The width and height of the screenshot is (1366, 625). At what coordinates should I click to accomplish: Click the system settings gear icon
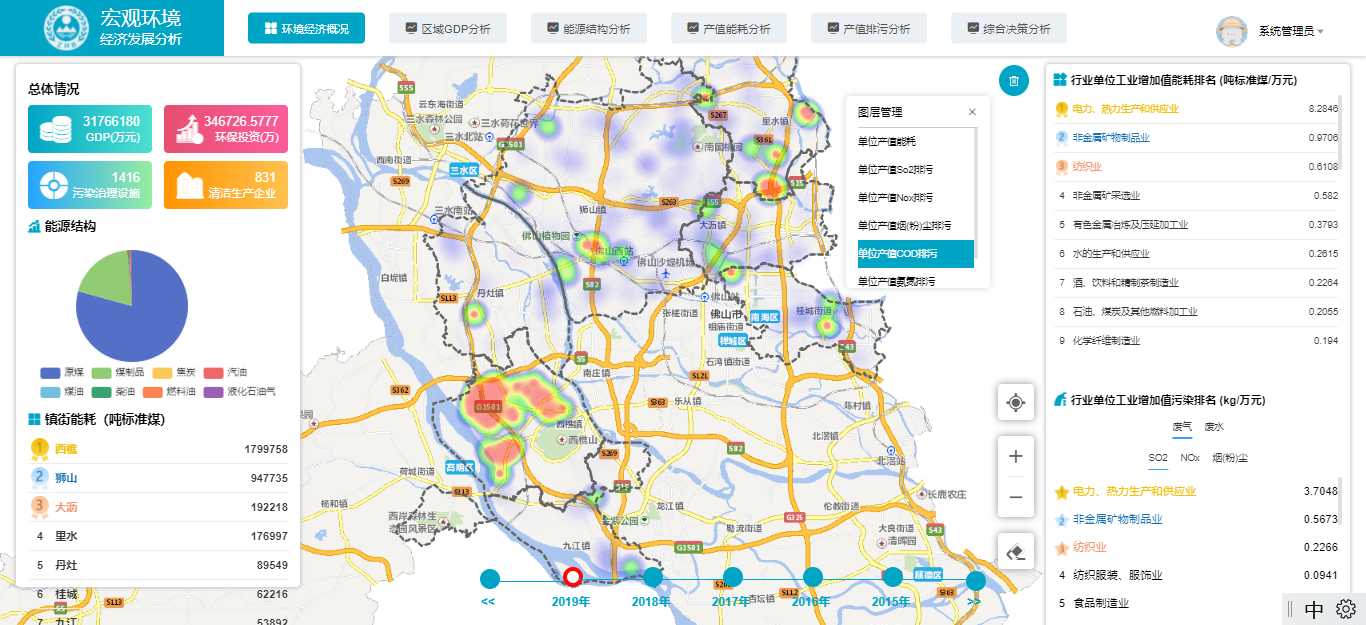click(1345, 608)
